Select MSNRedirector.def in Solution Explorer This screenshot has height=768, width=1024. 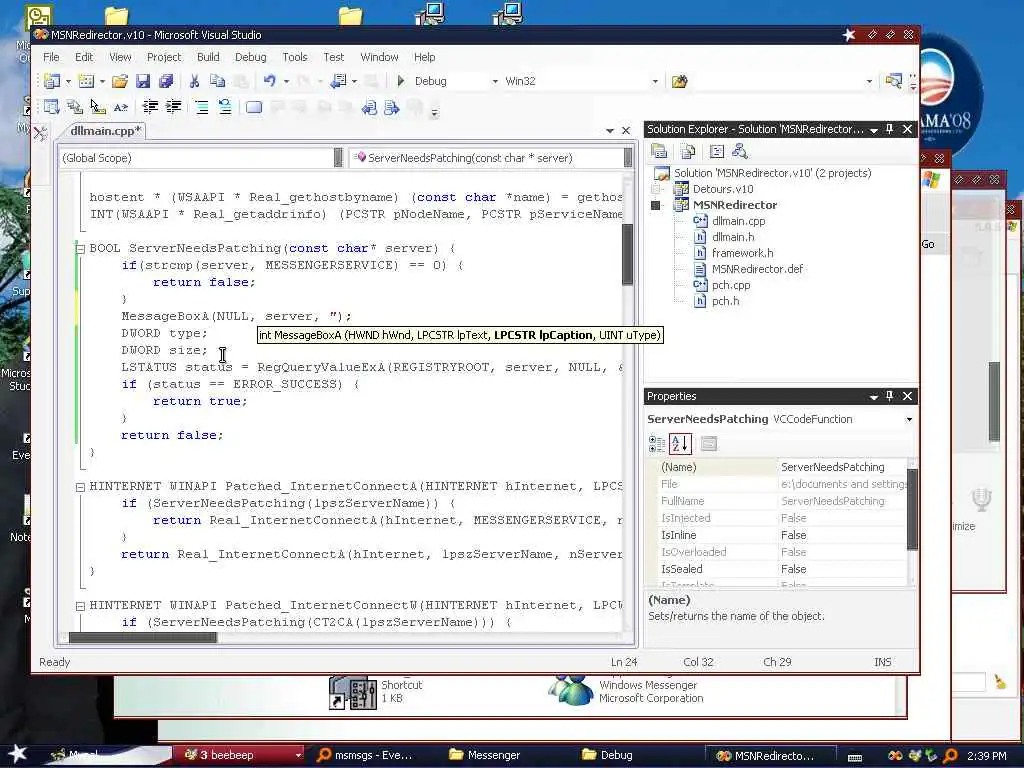[x=758, y=269]
